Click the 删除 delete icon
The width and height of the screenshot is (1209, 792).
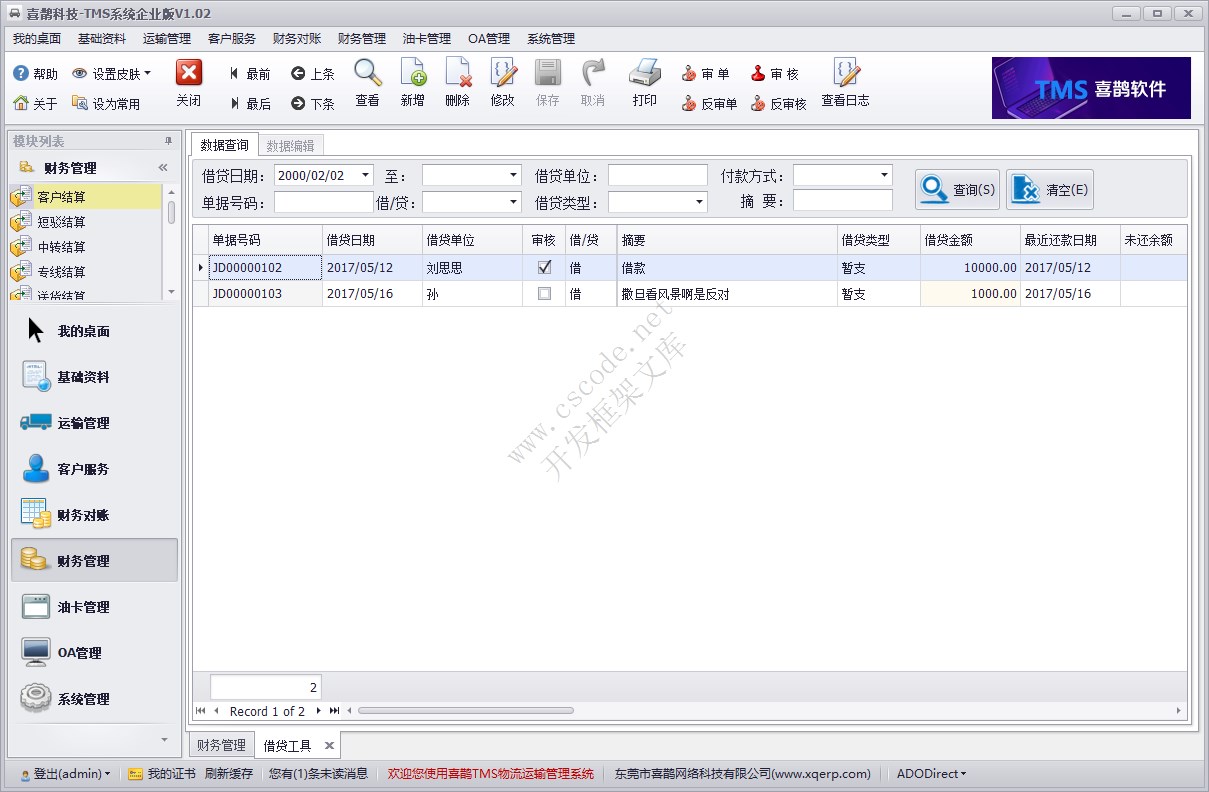click(x=458, y=72)
